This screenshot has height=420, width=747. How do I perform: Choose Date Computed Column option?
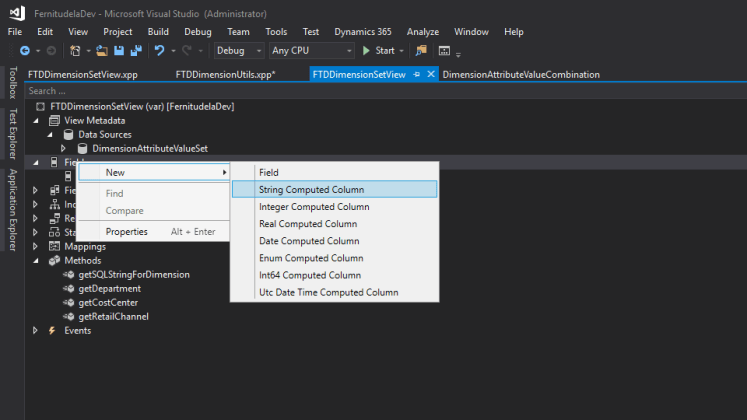click(x=334, y=241)
